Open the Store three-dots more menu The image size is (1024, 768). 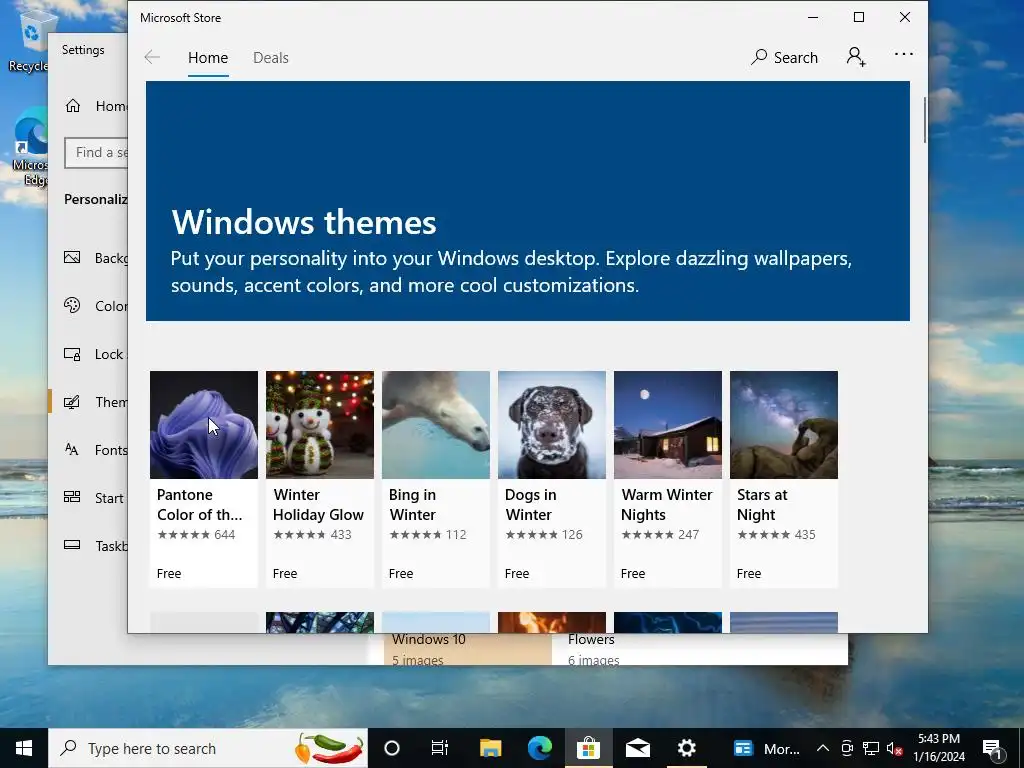(904, 54)
